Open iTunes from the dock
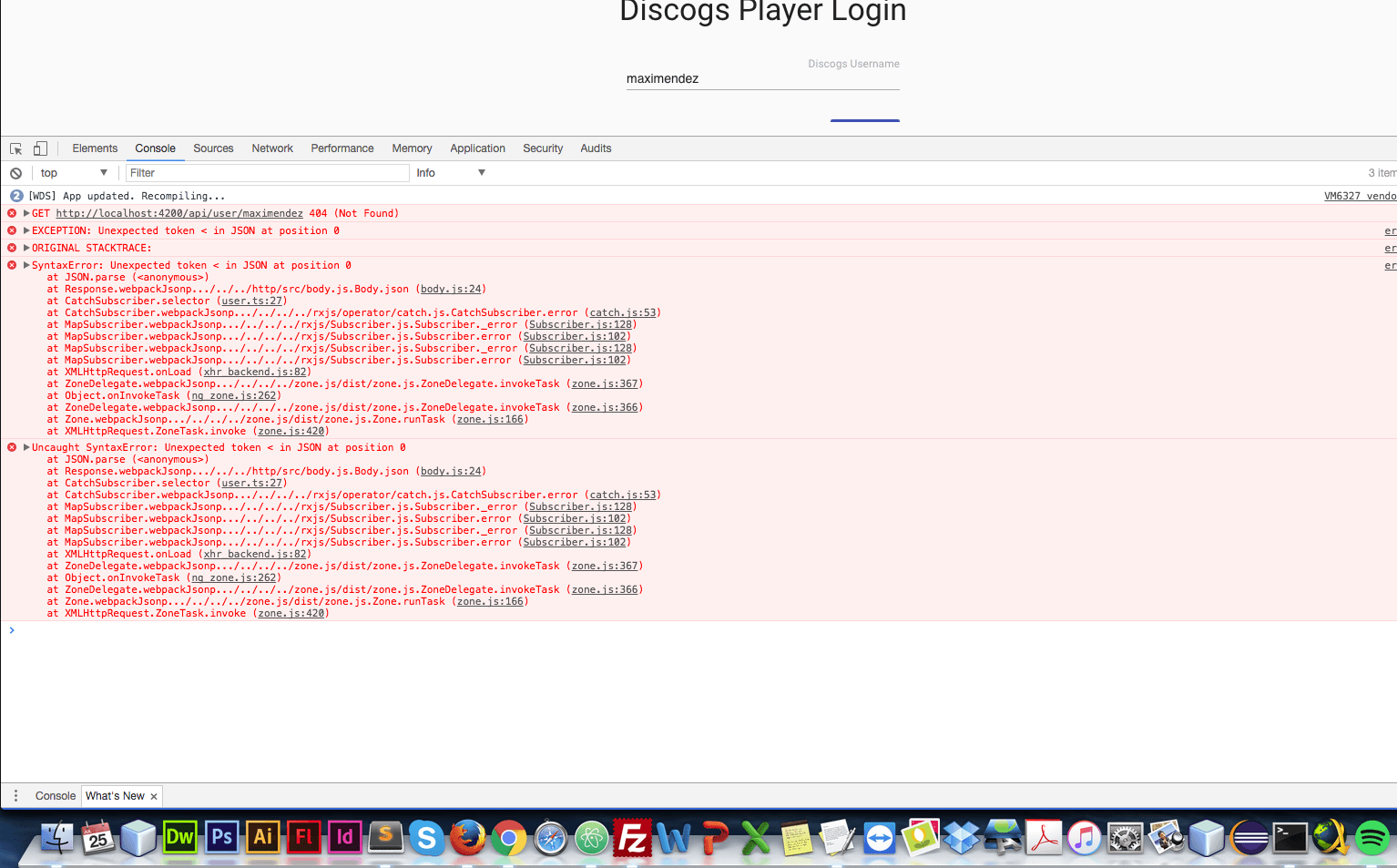 point(1085,838)
